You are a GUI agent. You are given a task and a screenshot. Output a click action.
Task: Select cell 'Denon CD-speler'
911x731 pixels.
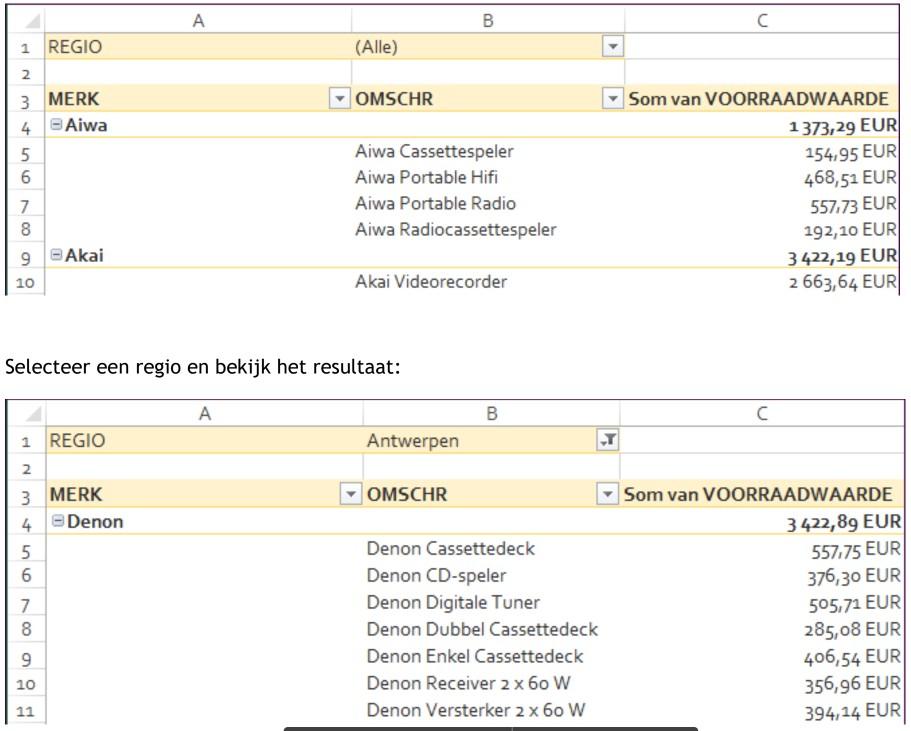pyautogui.click(x=436, y=575)
